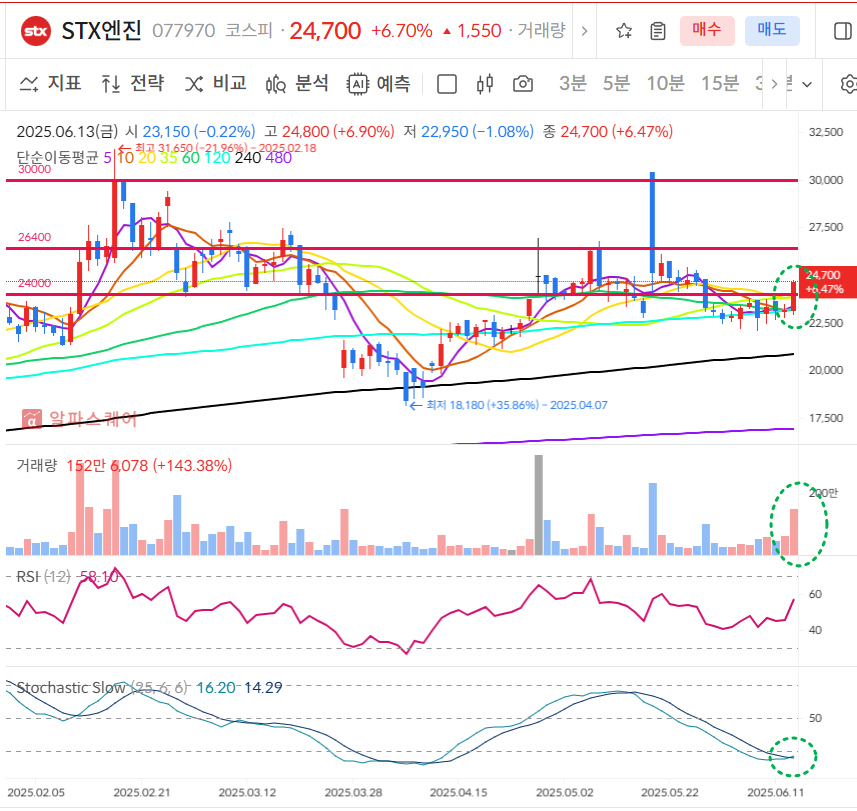Change chart style via the candlestick icon
The image size is (857, 811).
click(486, 84)
